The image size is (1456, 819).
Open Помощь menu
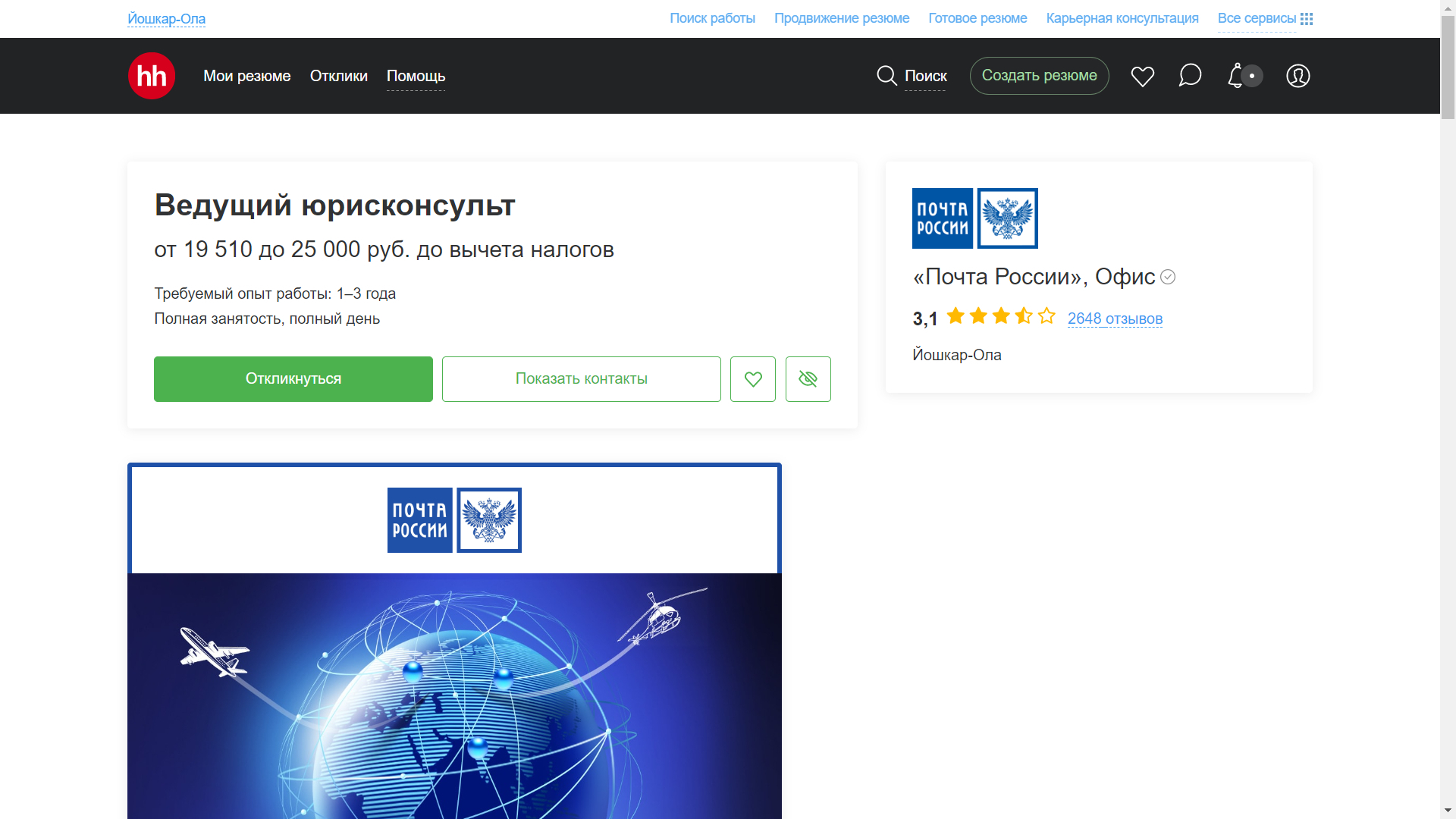[416, 76]
